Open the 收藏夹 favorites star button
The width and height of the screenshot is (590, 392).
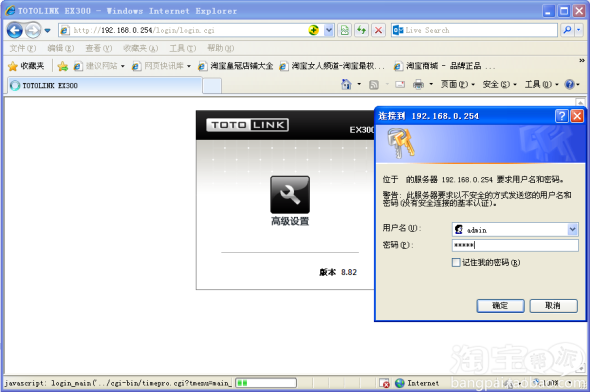pos(26,66)
